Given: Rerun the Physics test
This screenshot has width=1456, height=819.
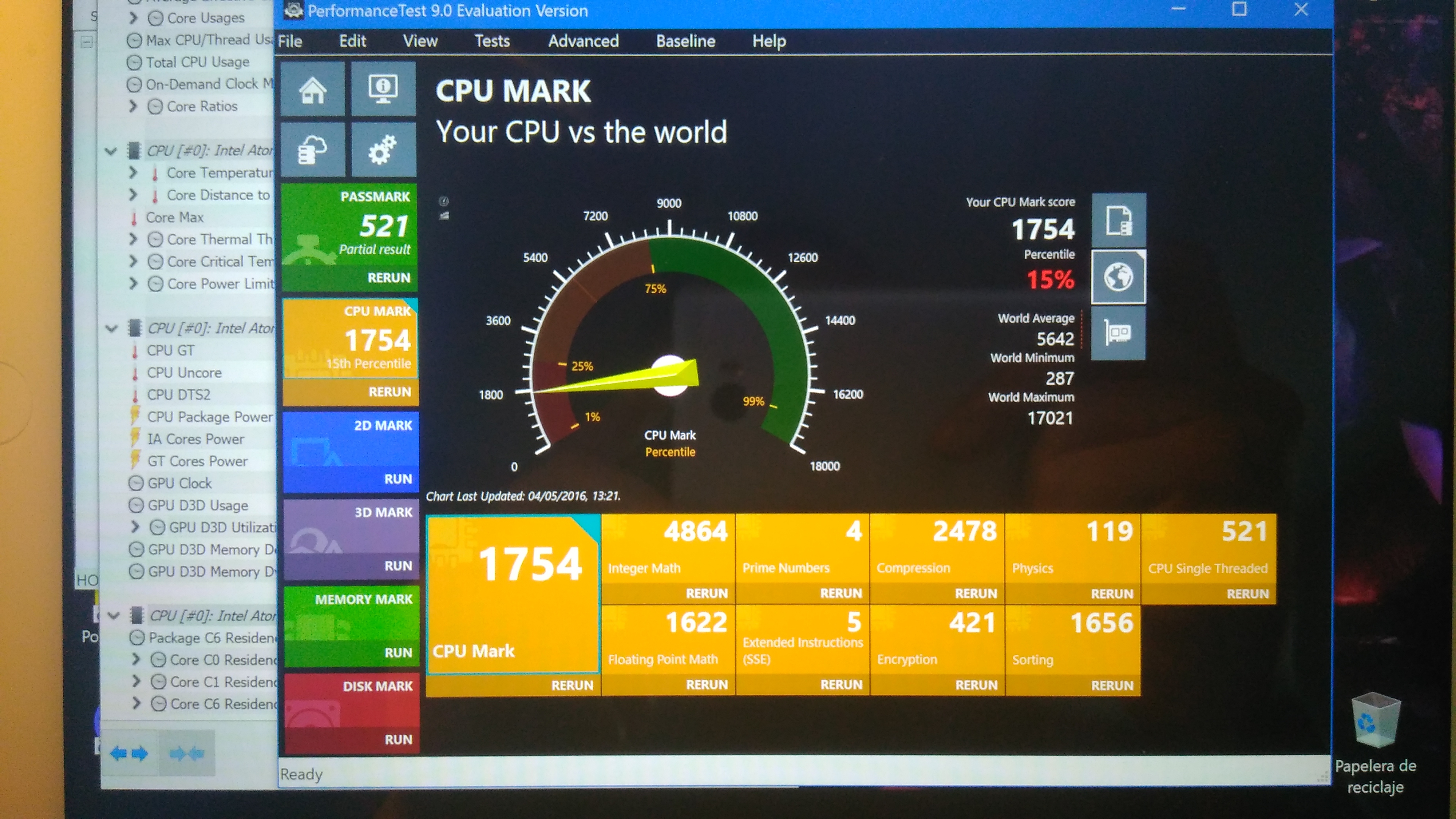Looking at the screenshot, I should pyautogui.click(x=1112, y=594).
